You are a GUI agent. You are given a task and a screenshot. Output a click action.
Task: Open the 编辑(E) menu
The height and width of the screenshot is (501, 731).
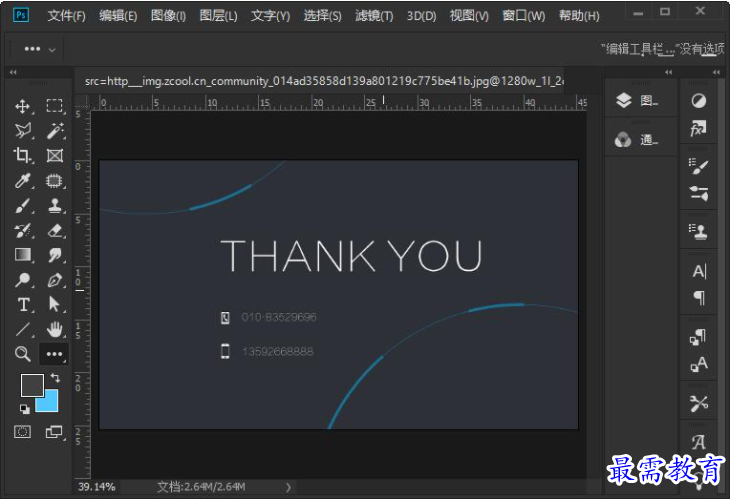click(118, 16)
